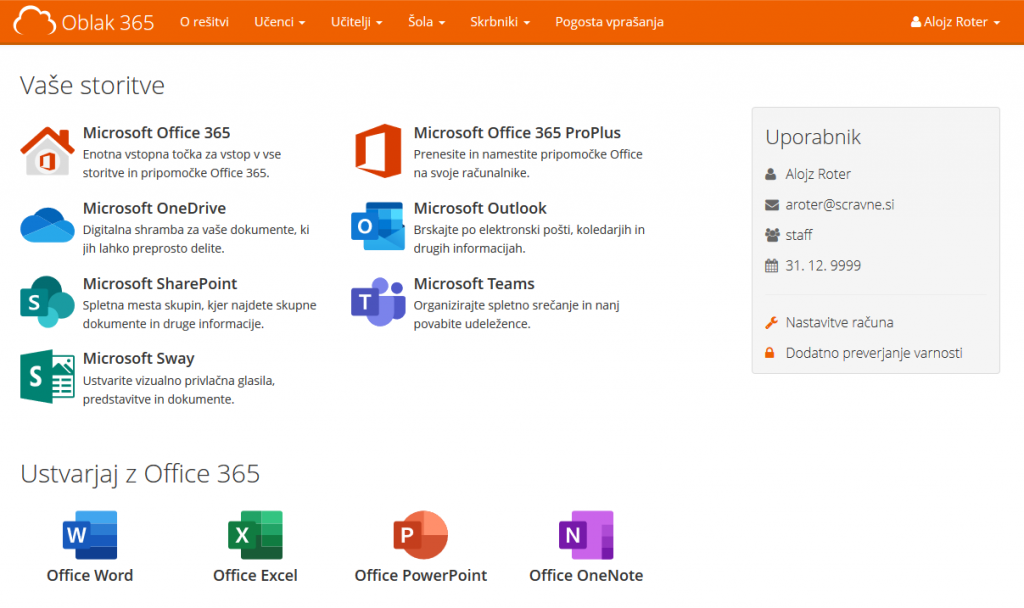Viewport: 1024px width, 608px height.
Task: Open the Microsoft Sway icon
Action: point(47,376)
